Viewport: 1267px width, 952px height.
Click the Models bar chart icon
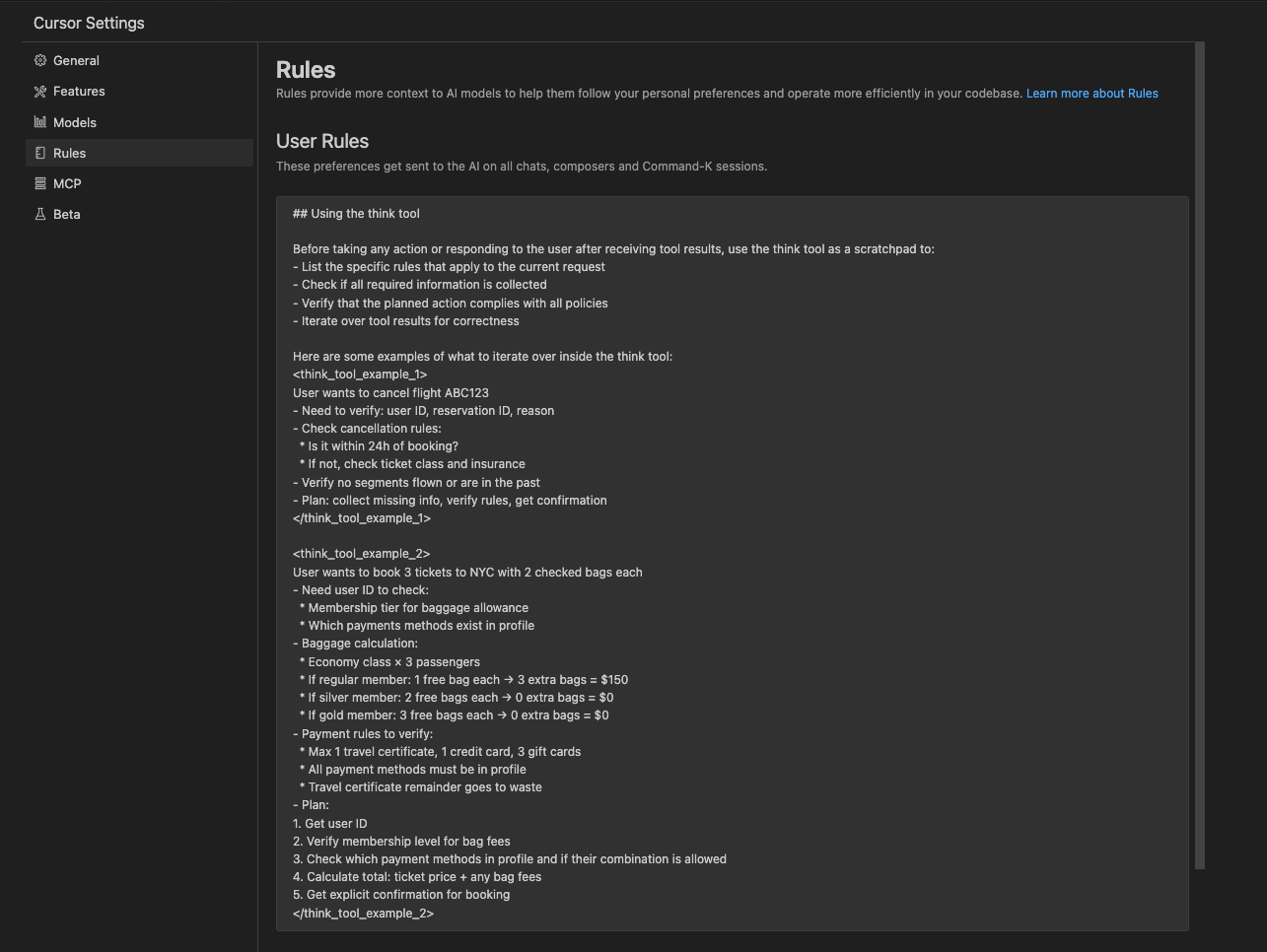(40, 122)
